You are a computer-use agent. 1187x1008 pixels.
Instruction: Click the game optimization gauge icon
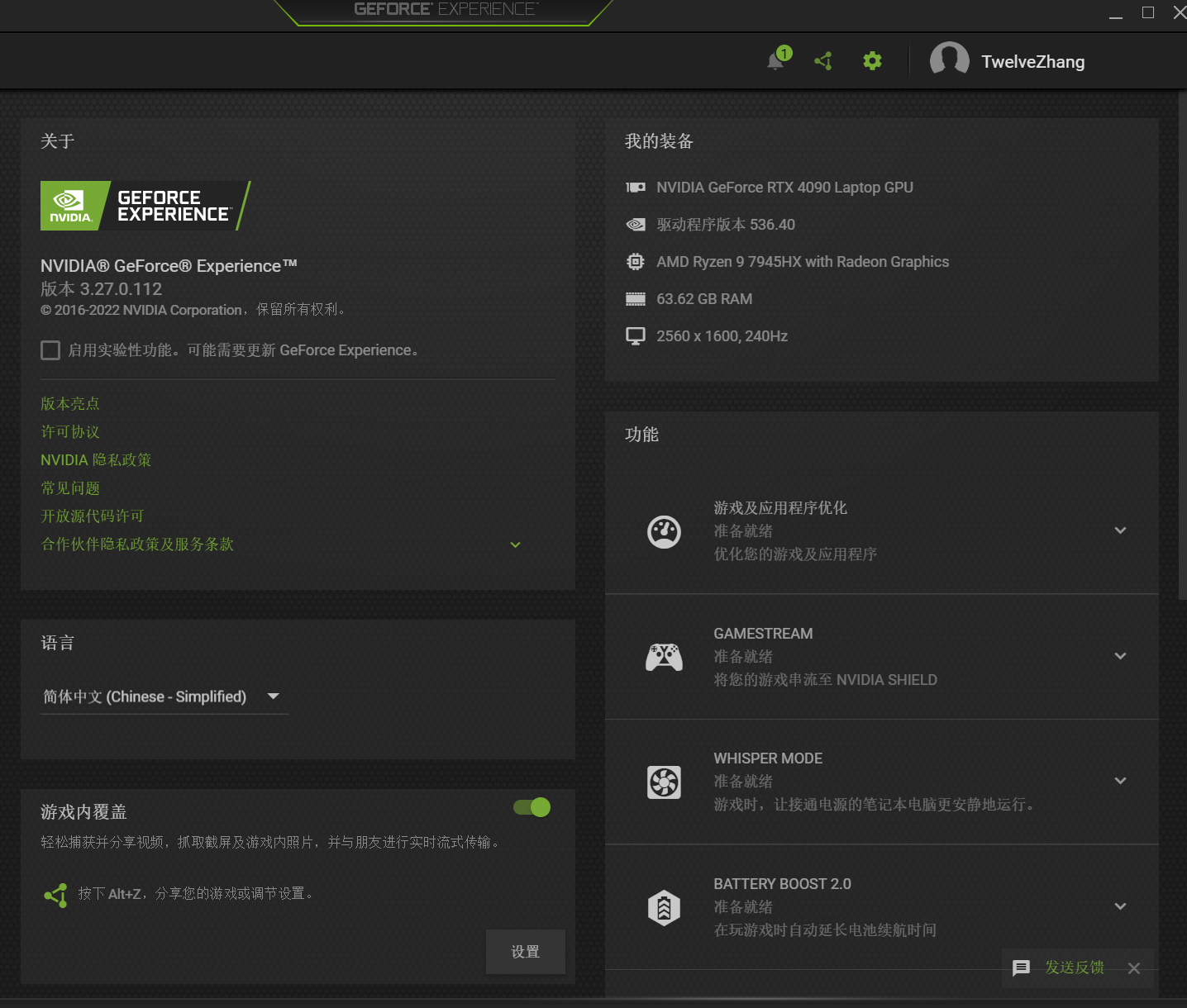coord(664,531)
